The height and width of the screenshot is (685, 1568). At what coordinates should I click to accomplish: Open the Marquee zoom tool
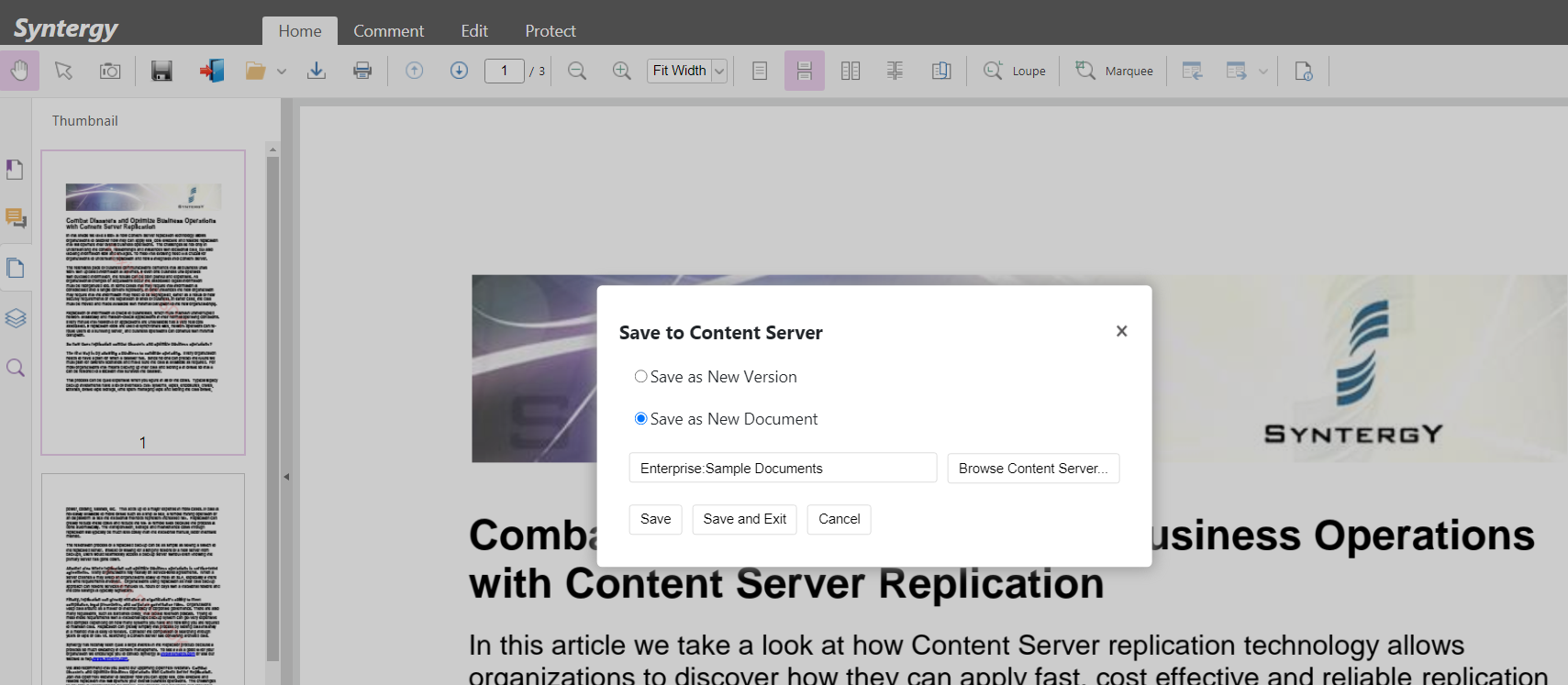pyautogui.click(x=1114, y=71)
